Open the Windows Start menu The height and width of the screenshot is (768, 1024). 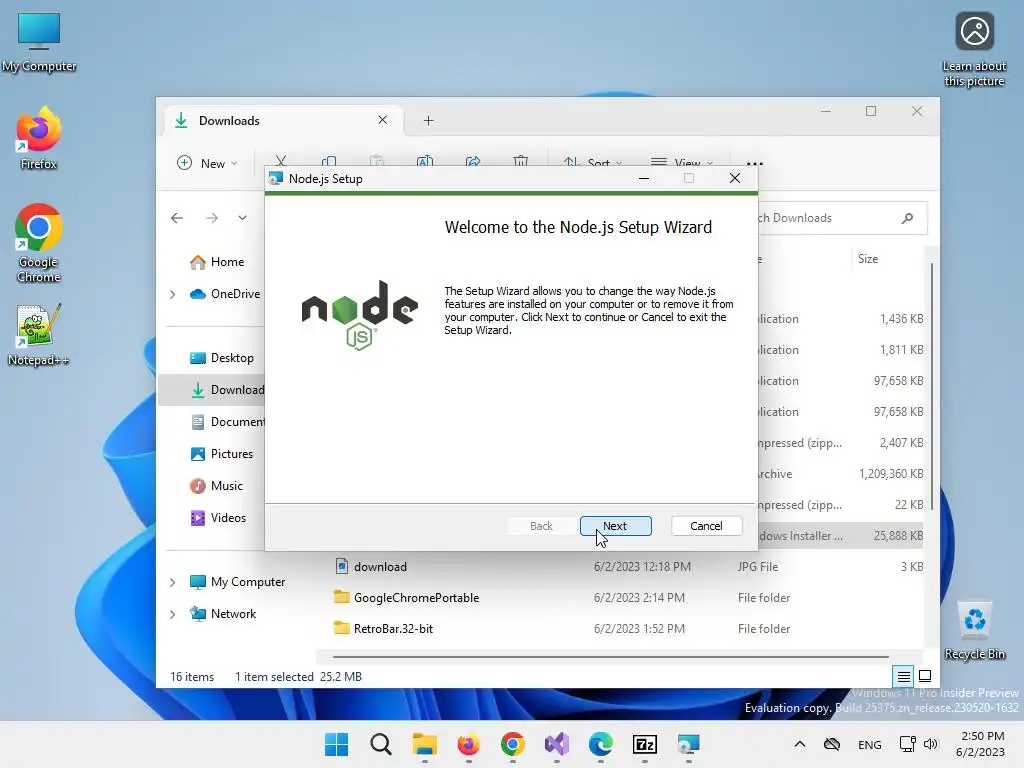pos(336,744)
